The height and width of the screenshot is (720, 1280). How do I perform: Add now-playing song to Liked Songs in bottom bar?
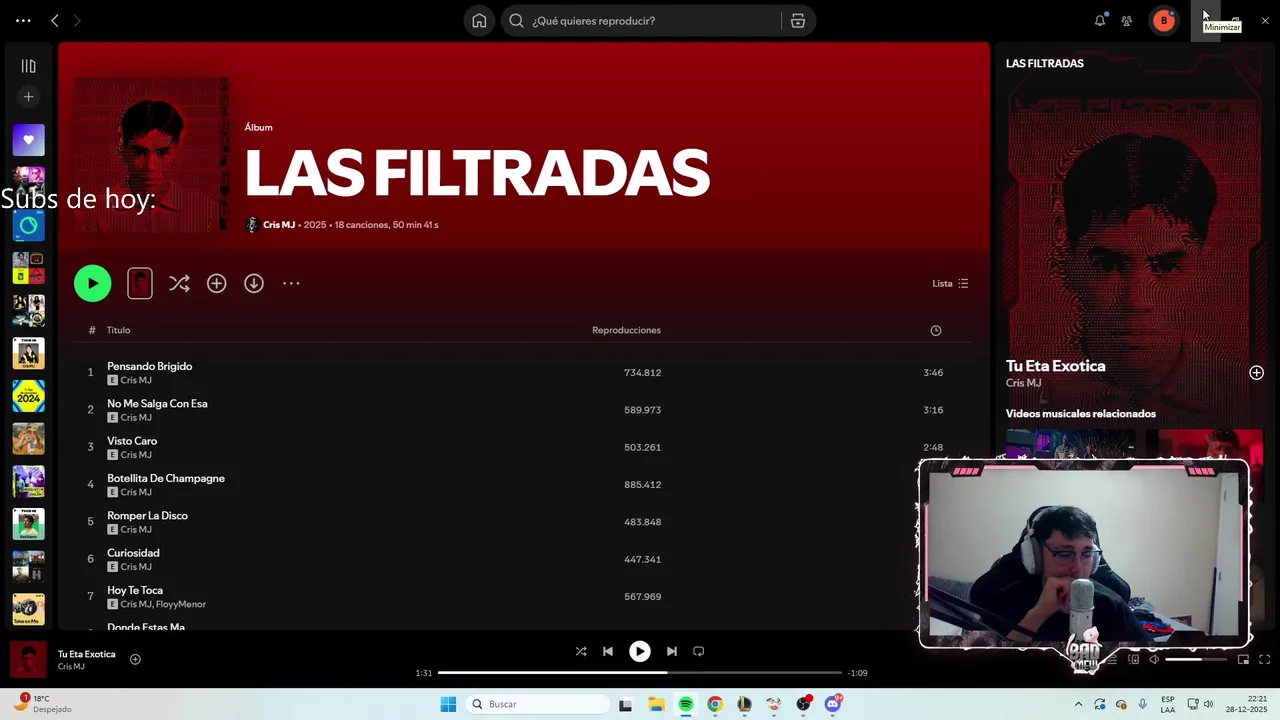[135, 659]
